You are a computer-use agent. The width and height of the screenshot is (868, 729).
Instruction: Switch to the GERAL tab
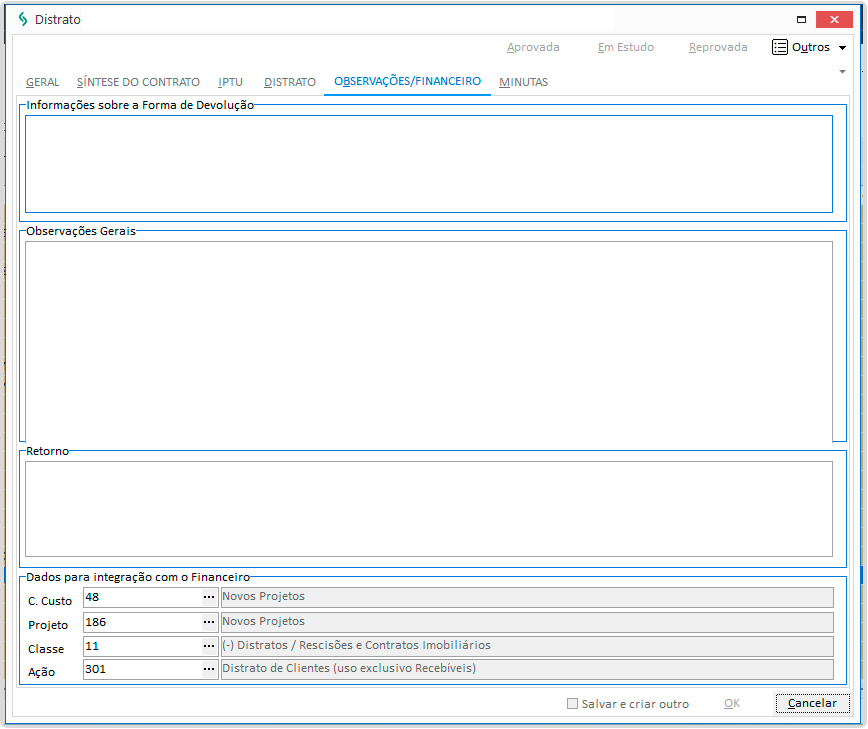(43, 82)
